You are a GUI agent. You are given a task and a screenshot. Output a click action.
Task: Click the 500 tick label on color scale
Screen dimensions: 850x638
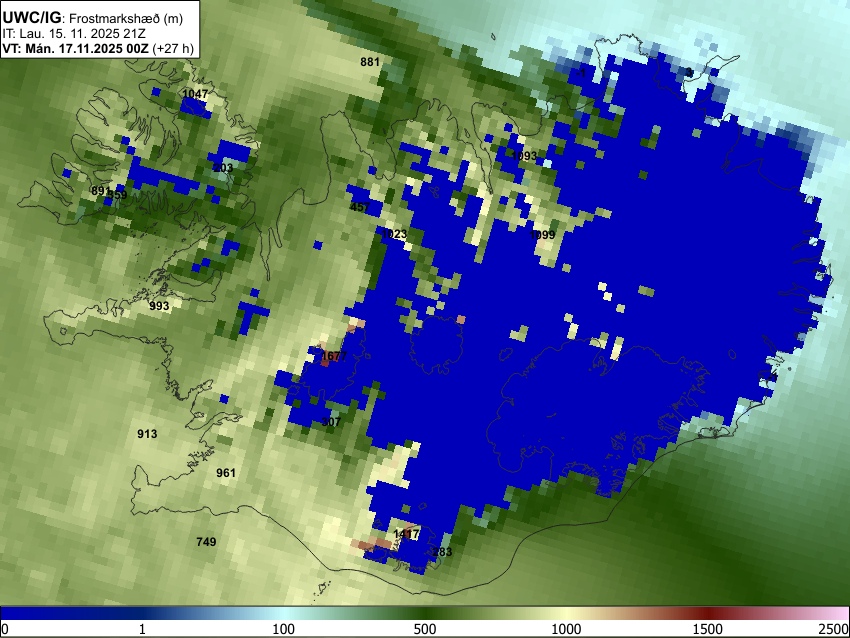coord(425,629)
